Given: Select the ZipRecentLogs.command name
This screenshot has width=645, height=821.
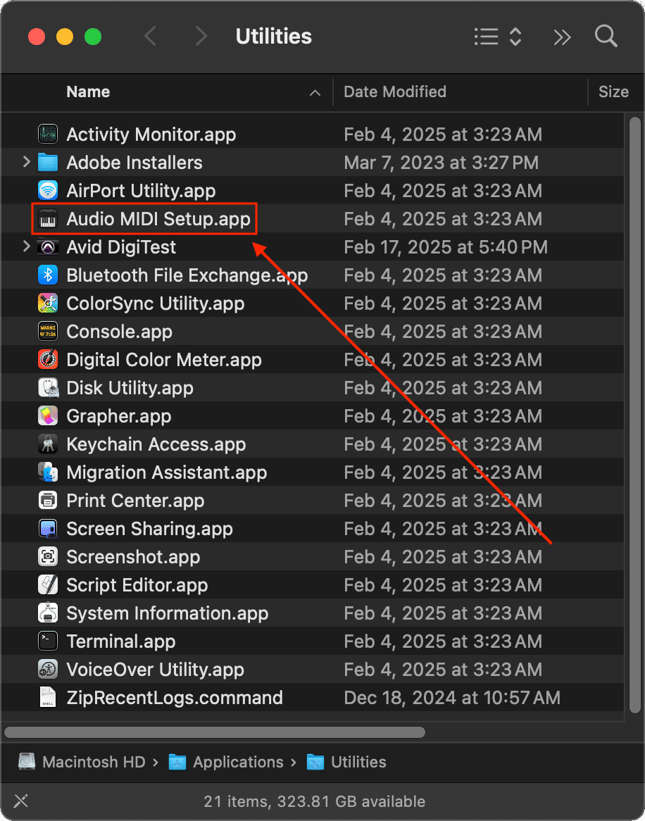Looking at the screenshot, I should [x=174, y=698].
